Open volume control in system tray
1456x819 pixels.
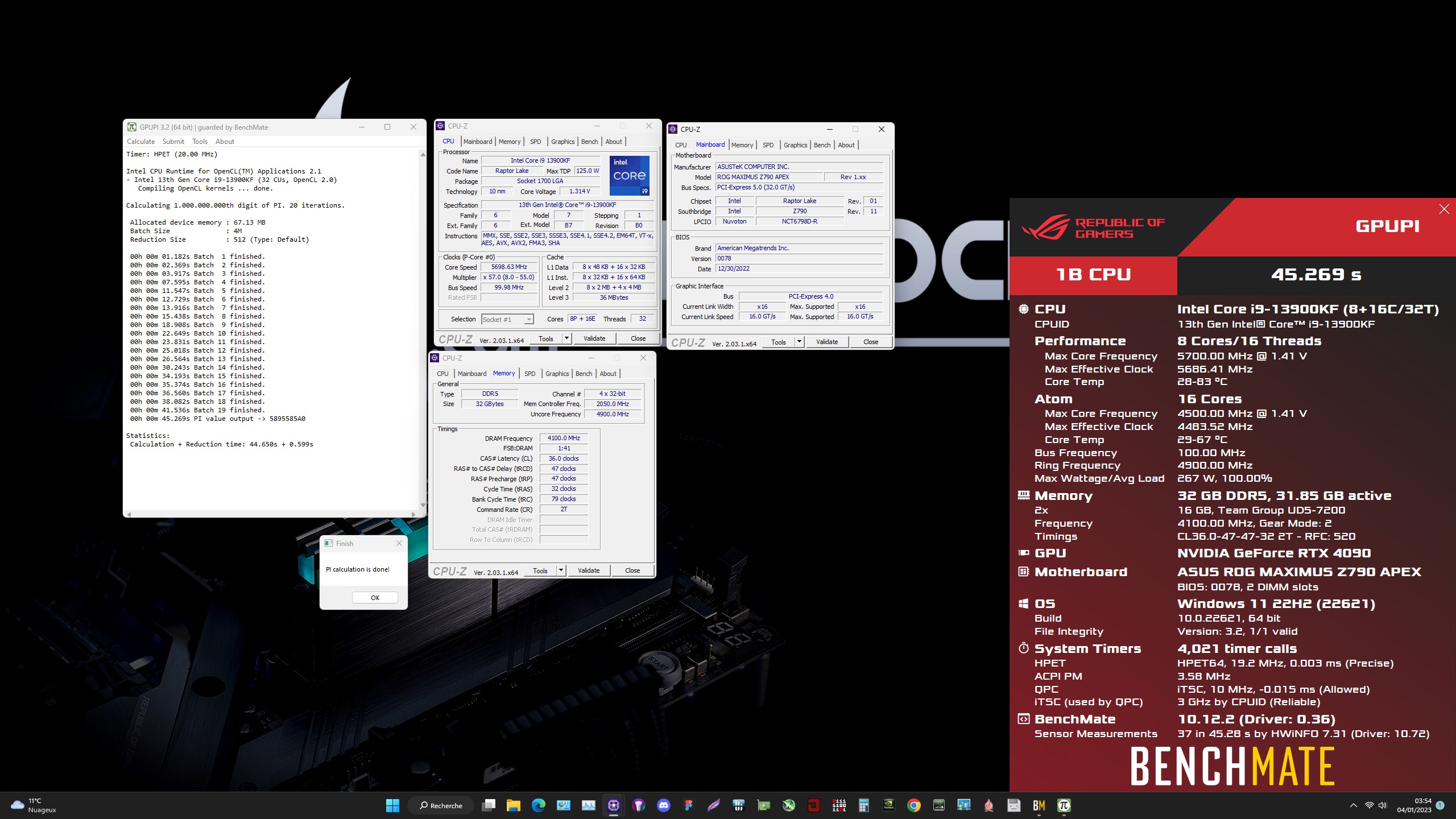click(x=1383, y=805)
